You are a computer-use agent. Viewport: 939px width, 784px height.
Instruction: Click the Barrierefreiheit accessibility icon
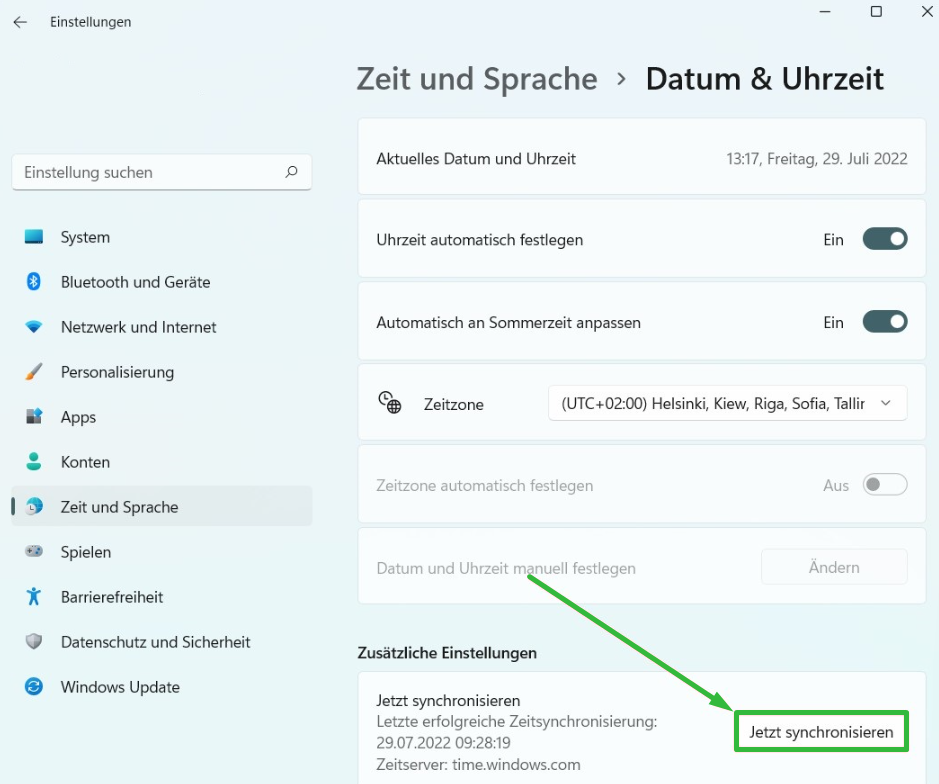pos(34,597)
